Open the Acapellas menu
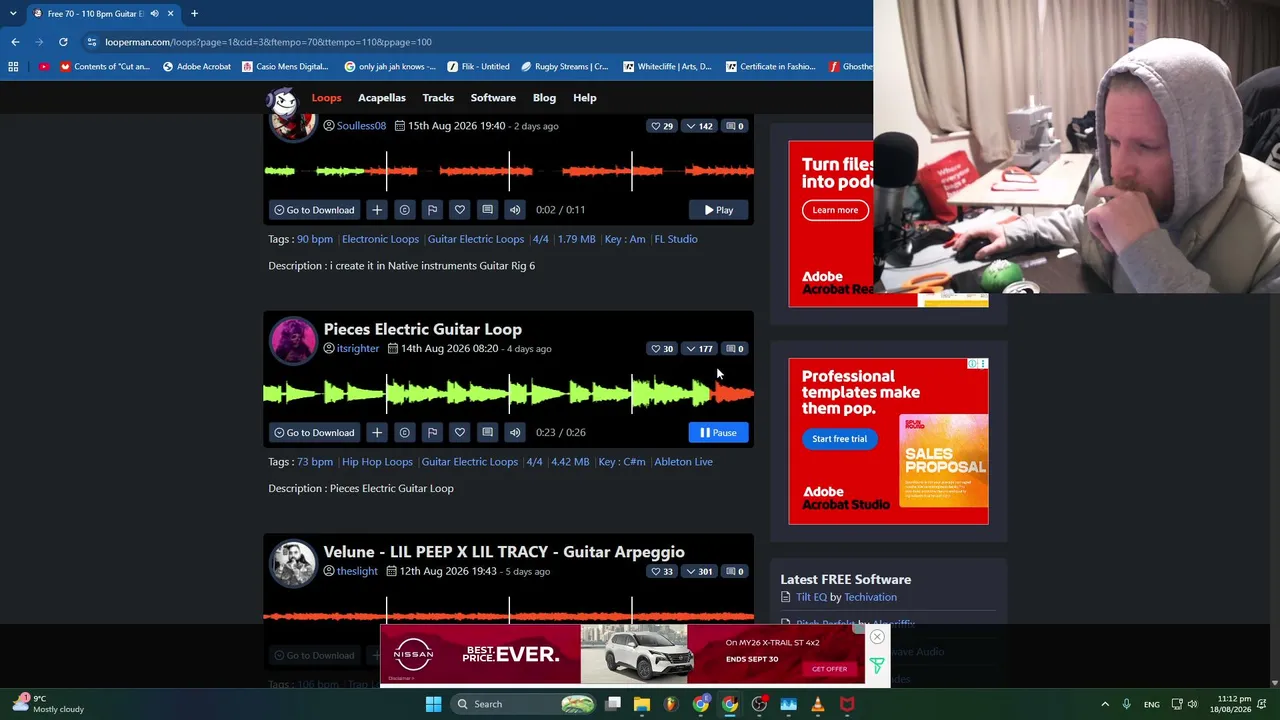1280x720 pixels. click(382, 98)
